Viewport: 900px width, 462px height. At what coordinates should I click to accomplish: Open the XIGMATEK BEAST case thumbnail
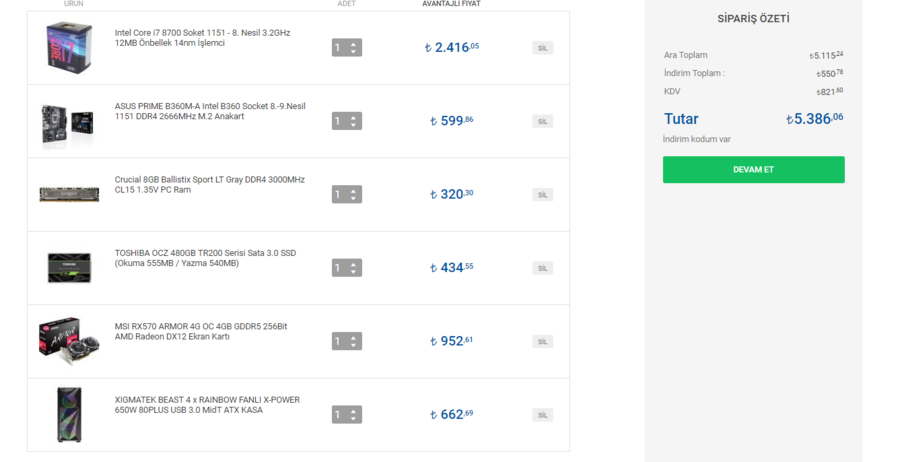click(x=68, y=414)
